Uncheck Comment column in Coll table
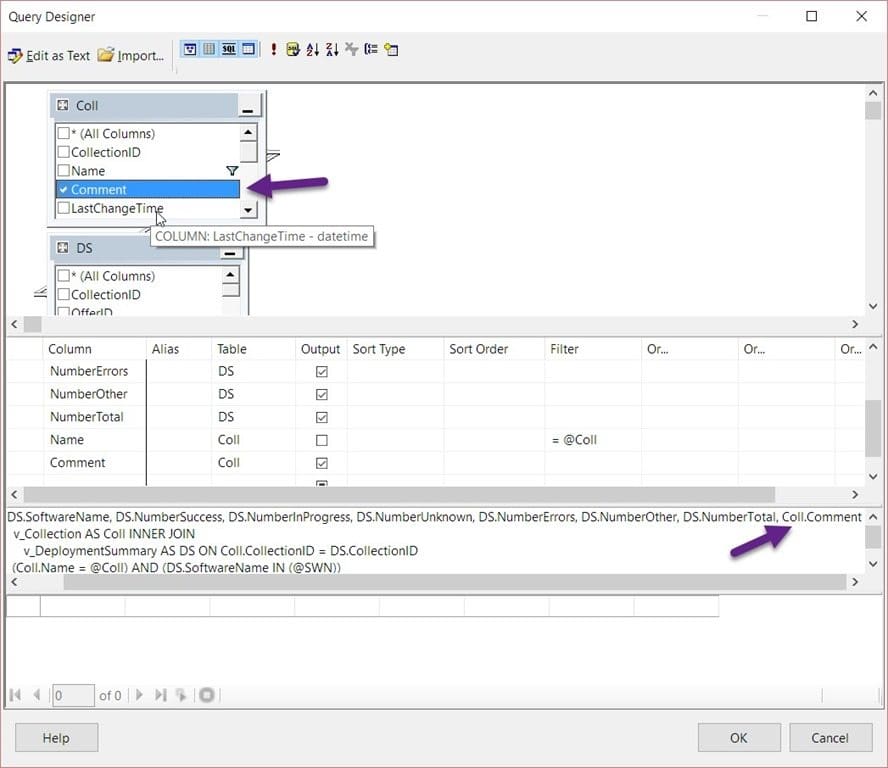The width and height of the screenshot is (888, 768). pos(63,189)
